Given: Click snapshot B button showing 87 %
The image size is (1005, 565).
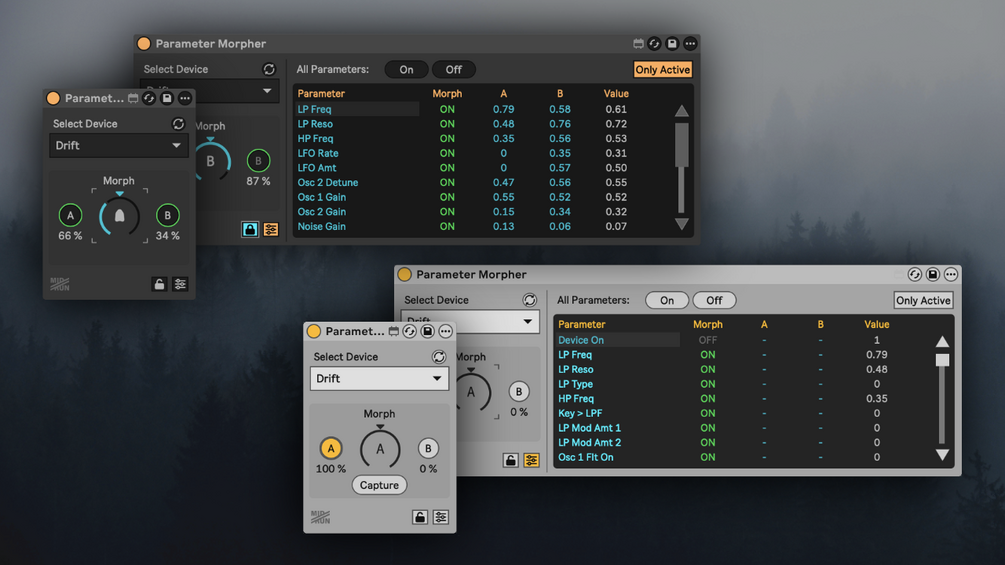Looking at the screenshot, I should 258,161.
